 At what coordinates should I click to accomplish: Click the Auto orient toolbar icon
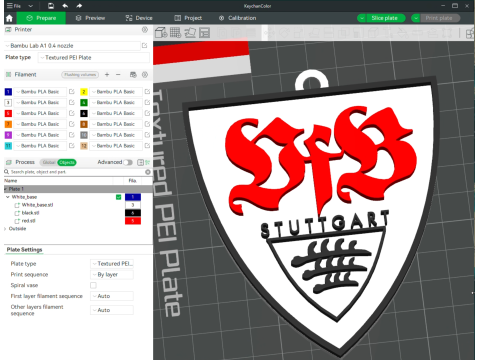tap(190, 33)
